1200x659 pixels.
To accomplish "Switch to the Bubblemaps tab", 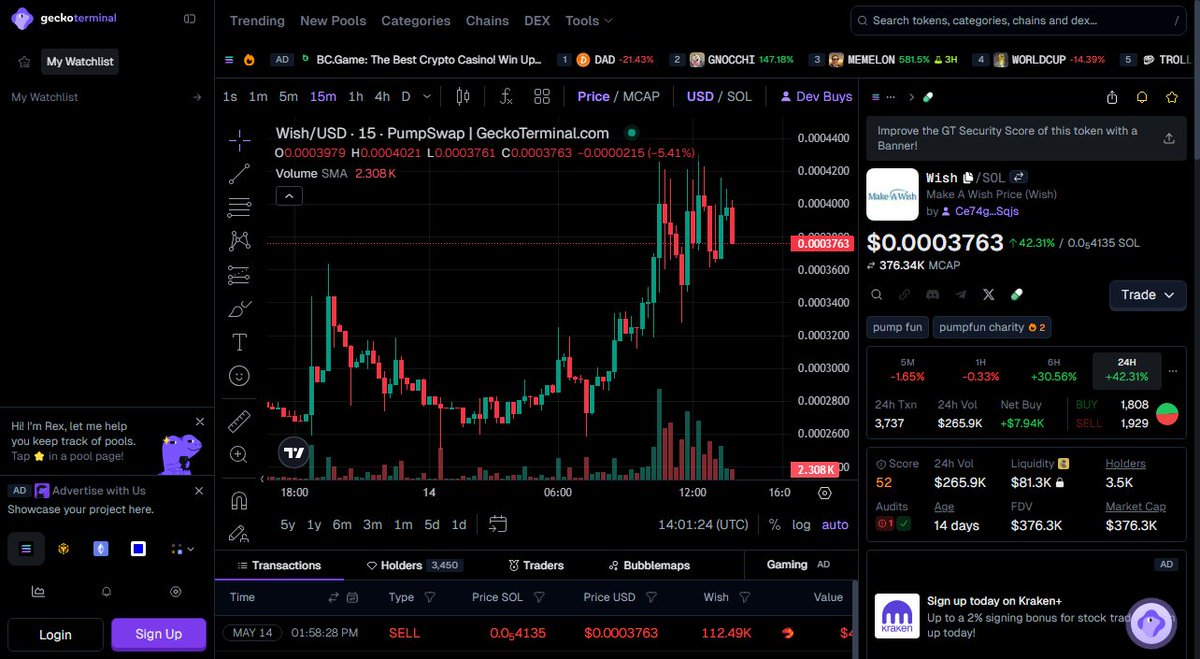I will tap(648, 565).
